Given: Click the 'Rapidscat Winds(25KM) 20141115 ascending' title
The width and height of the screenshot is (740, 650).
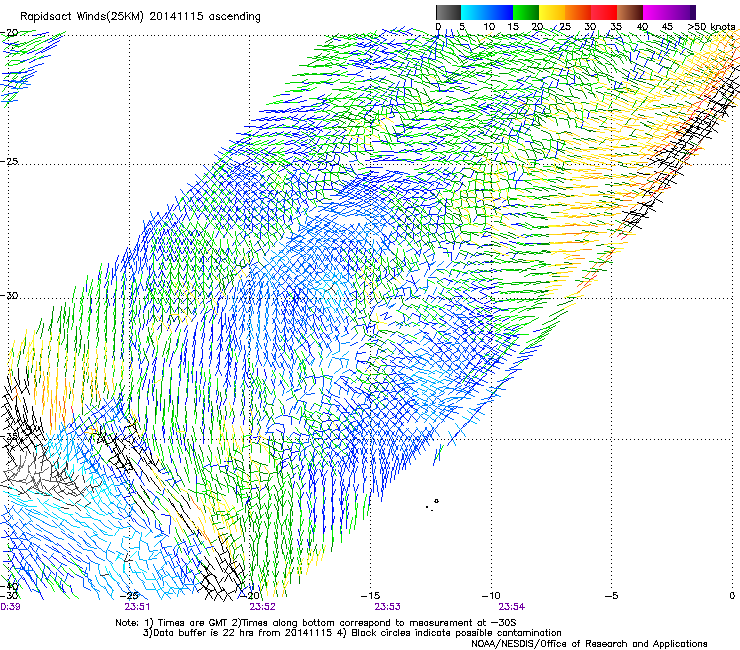Looking at the screenshot, I should [140, 17].
